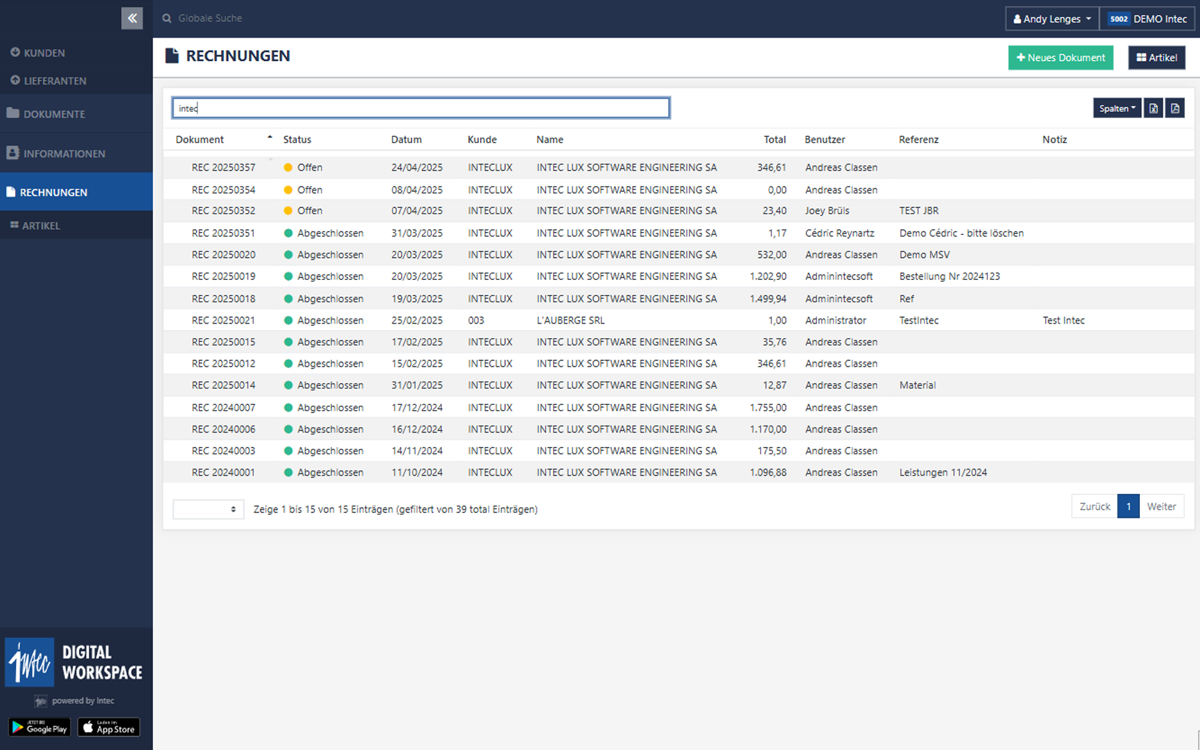Sort by the Total column header
The height and width of the screenshot is (750, 1200).
(775, 140)
